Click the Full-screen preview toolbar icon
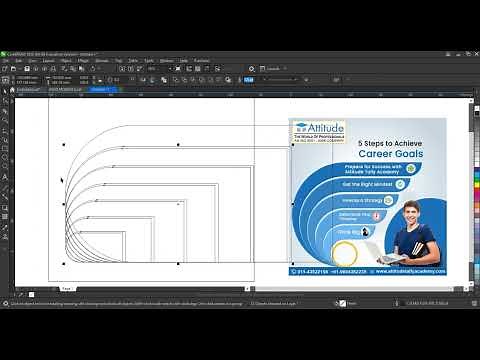 point(178,69)
